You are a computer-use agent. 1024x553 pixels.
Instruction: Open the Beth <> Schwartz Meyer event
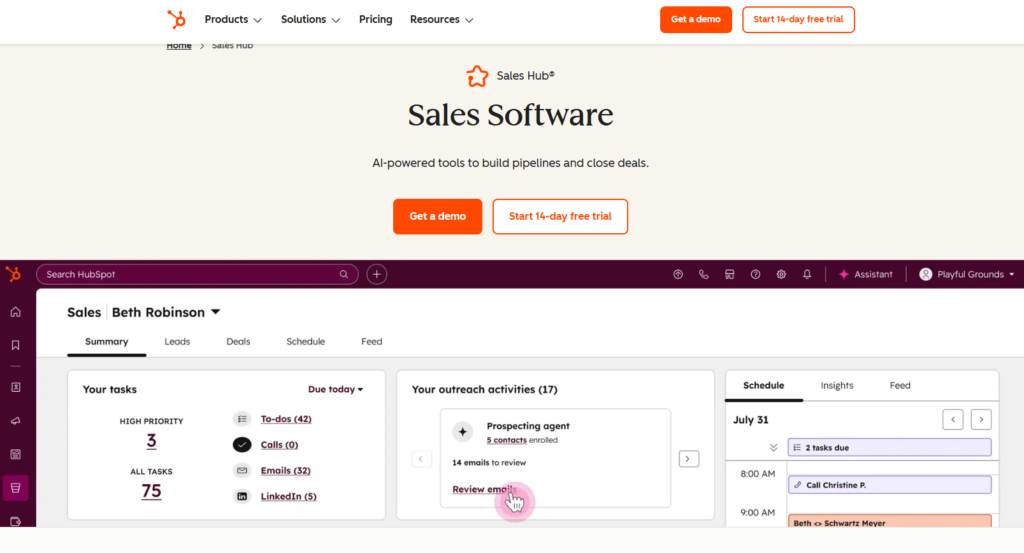889,522
